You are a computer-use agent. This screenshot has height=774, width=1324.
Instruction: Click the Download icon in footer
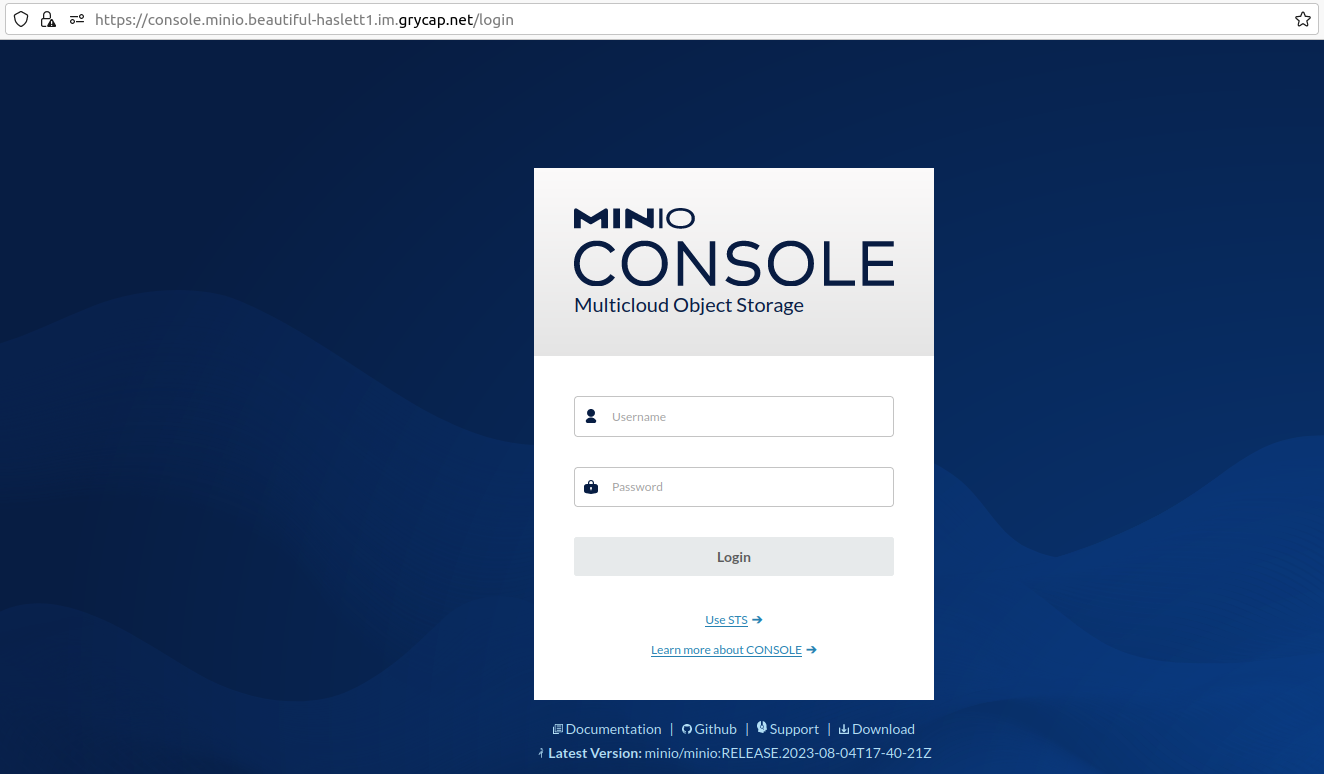click(844, 729)
